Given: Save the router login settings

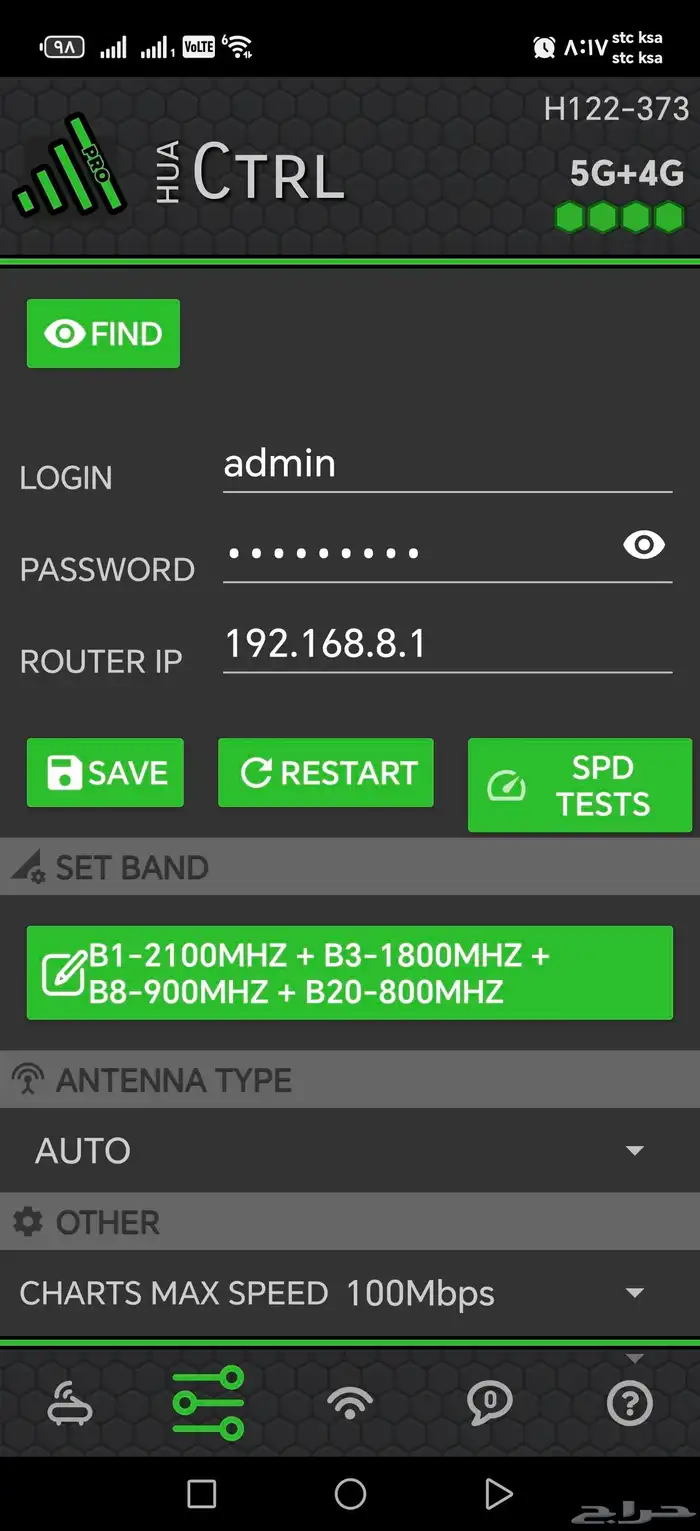Looking at the screenshot, I should tap(105, 773).
